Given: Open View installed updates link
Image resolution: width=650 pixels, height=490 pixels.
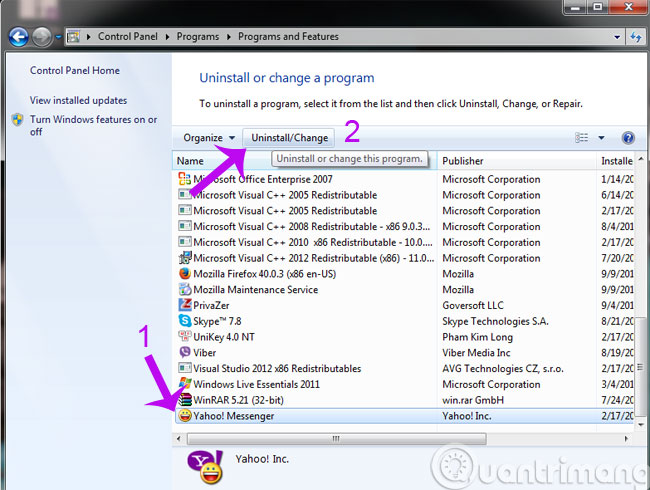Looking at the screenshot, I should [x=78, y=100].
